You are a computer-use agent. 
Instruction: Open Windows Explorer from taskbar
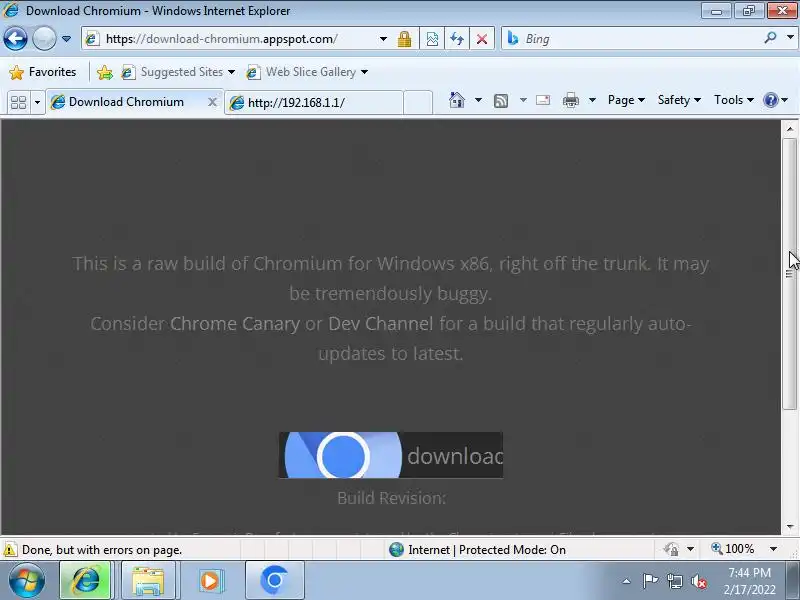coord(148,581)
